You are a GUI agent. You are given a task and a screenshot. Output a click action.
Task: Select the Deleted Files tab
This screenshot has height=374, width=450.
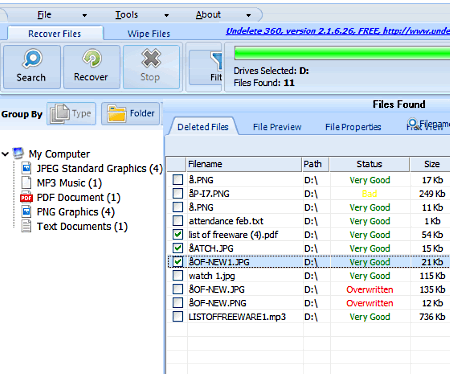point(203,127)
